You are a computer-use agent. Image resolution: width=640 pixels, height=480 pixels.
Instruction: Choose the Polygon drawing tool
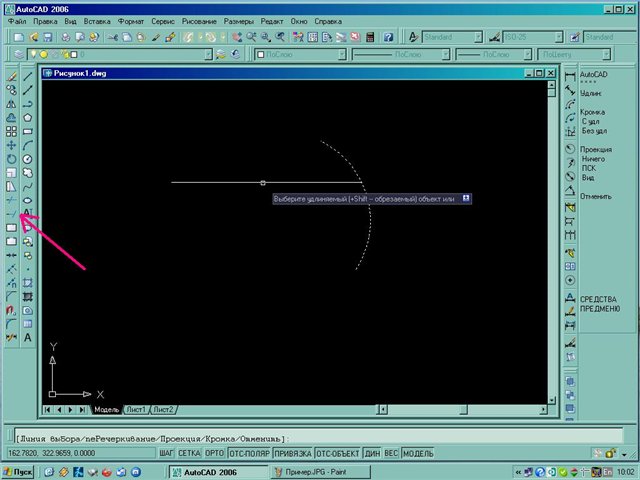click(27, 117)
